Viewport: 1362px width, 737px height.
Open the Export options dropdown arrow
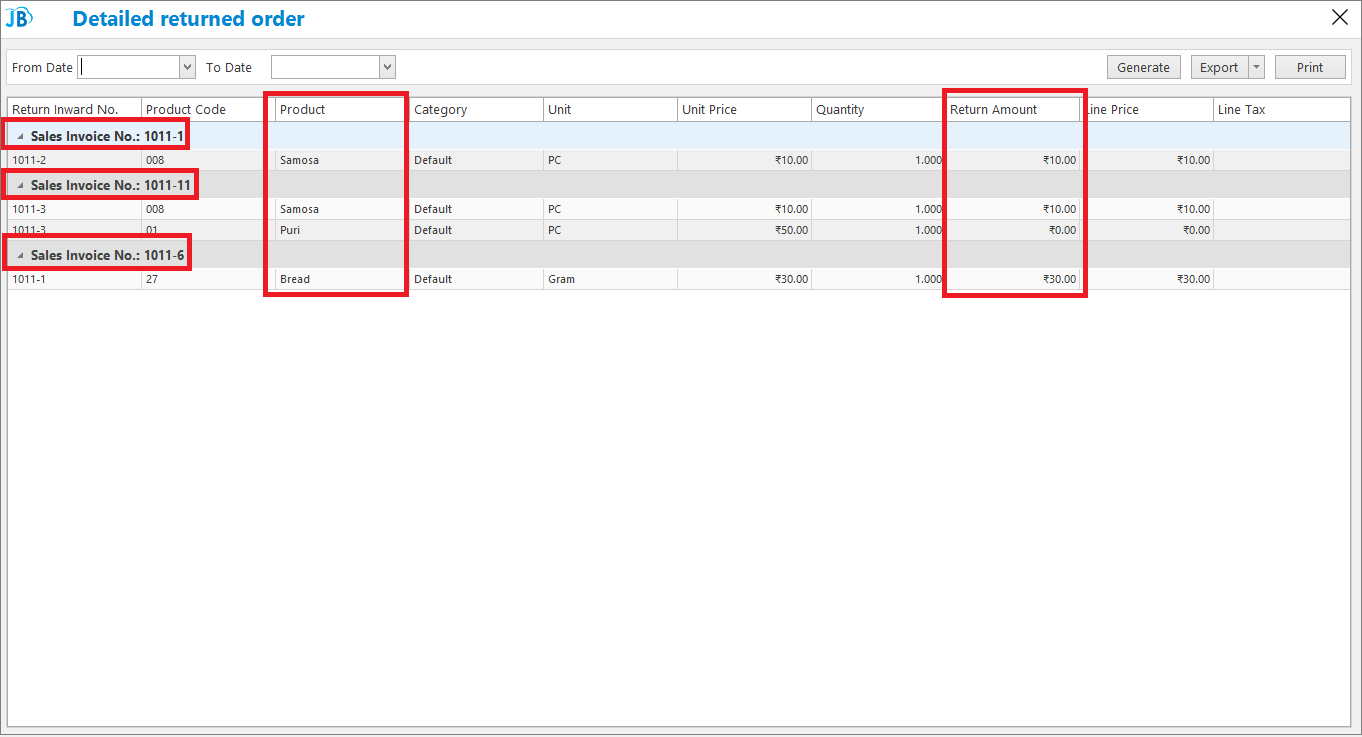[x=1256, y=67]
